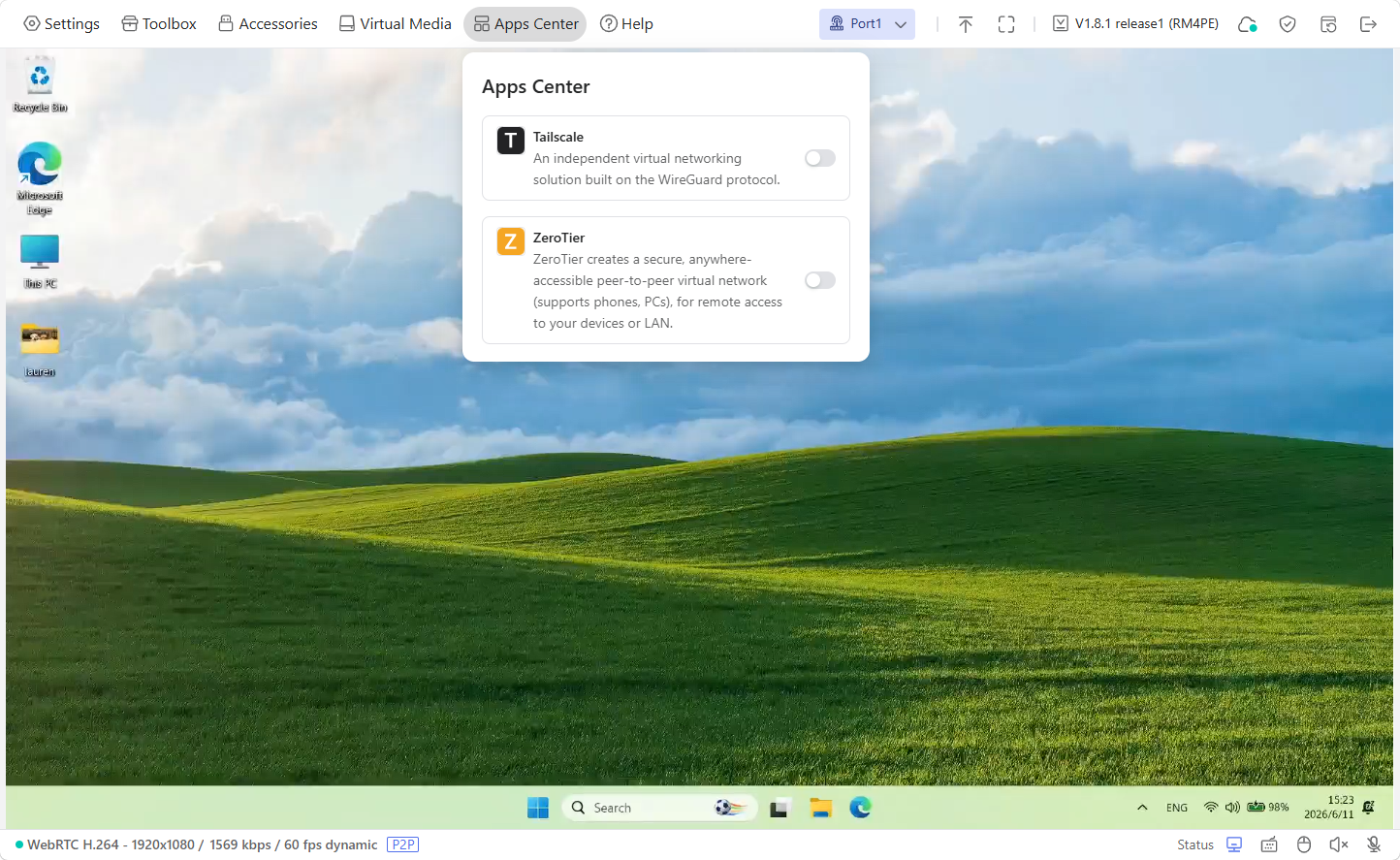Click the notification bell icon in tray

(x=1369, y=807)
